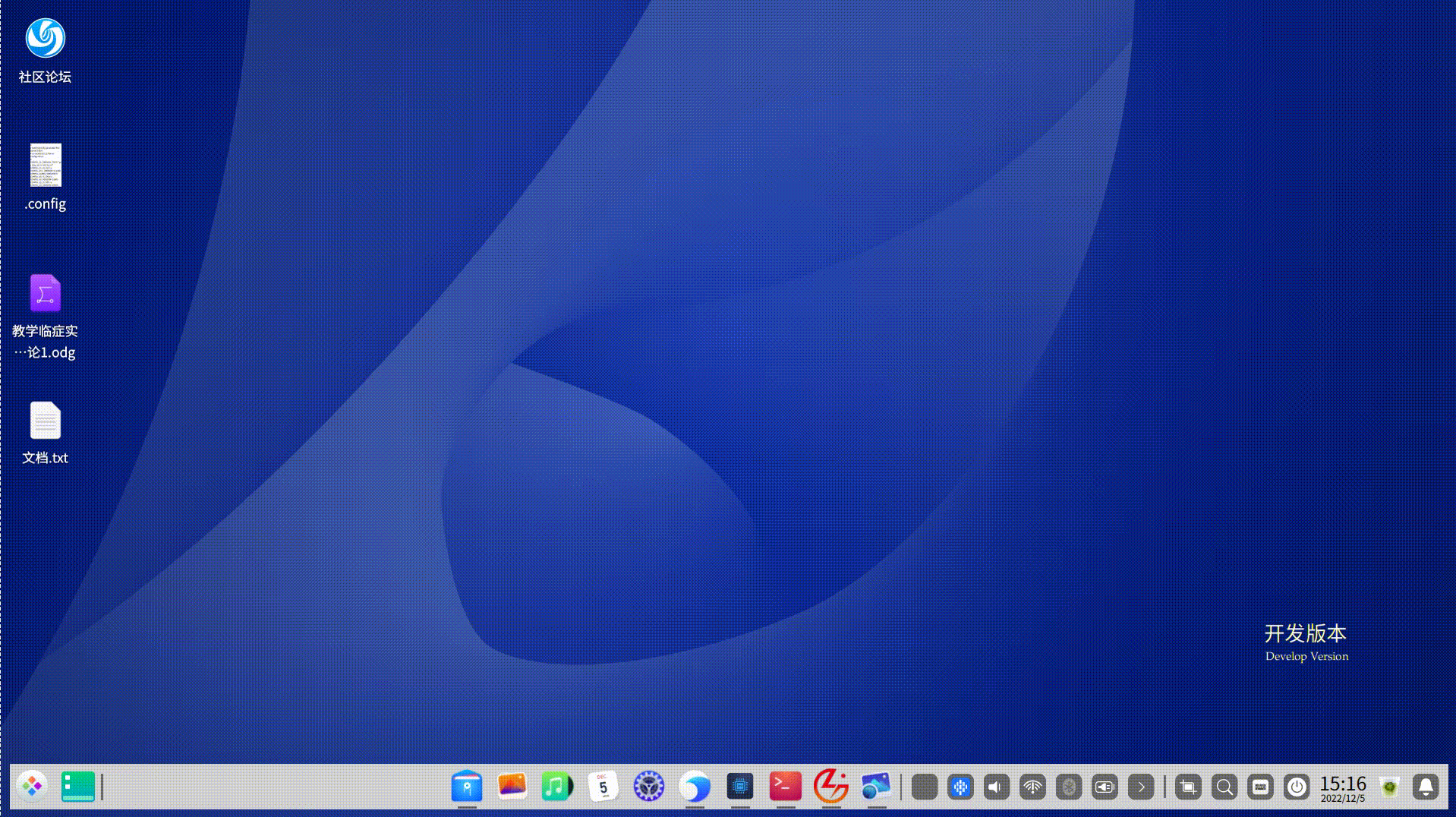
Task: Click the green Show Desktop dock icon
Action: [77, 787]
